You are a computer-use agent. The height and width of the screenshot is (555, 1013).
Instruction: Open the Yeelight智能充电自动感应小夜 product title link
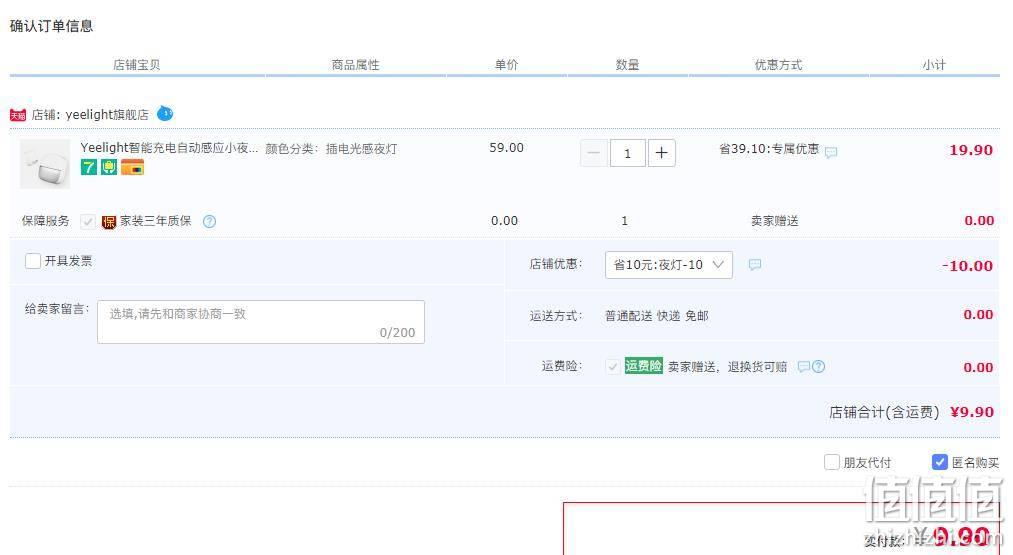click(x=169, y=148)
